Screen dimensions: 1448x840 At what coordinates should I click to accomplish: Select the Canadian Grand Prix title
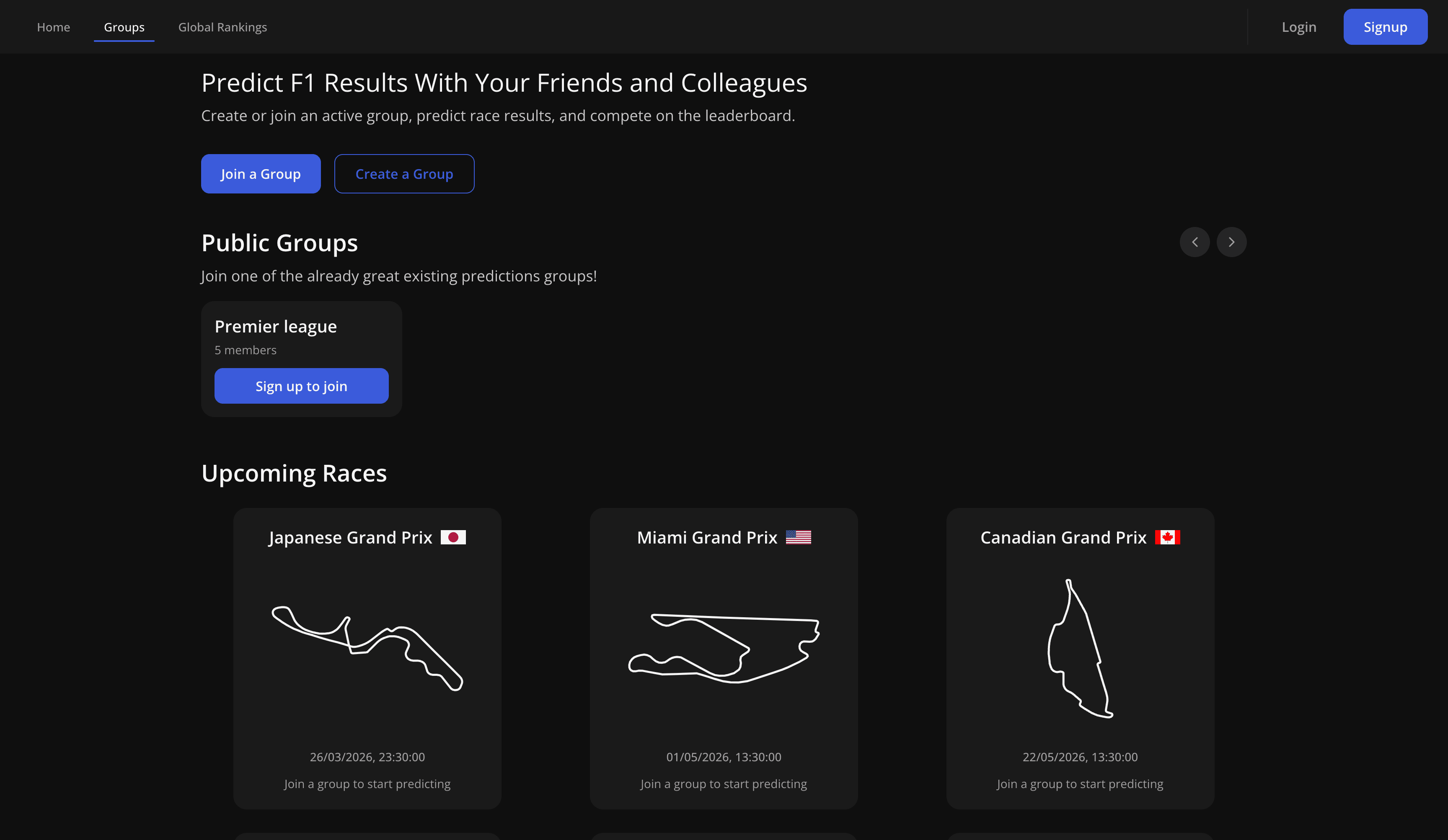coord(1063,537)
